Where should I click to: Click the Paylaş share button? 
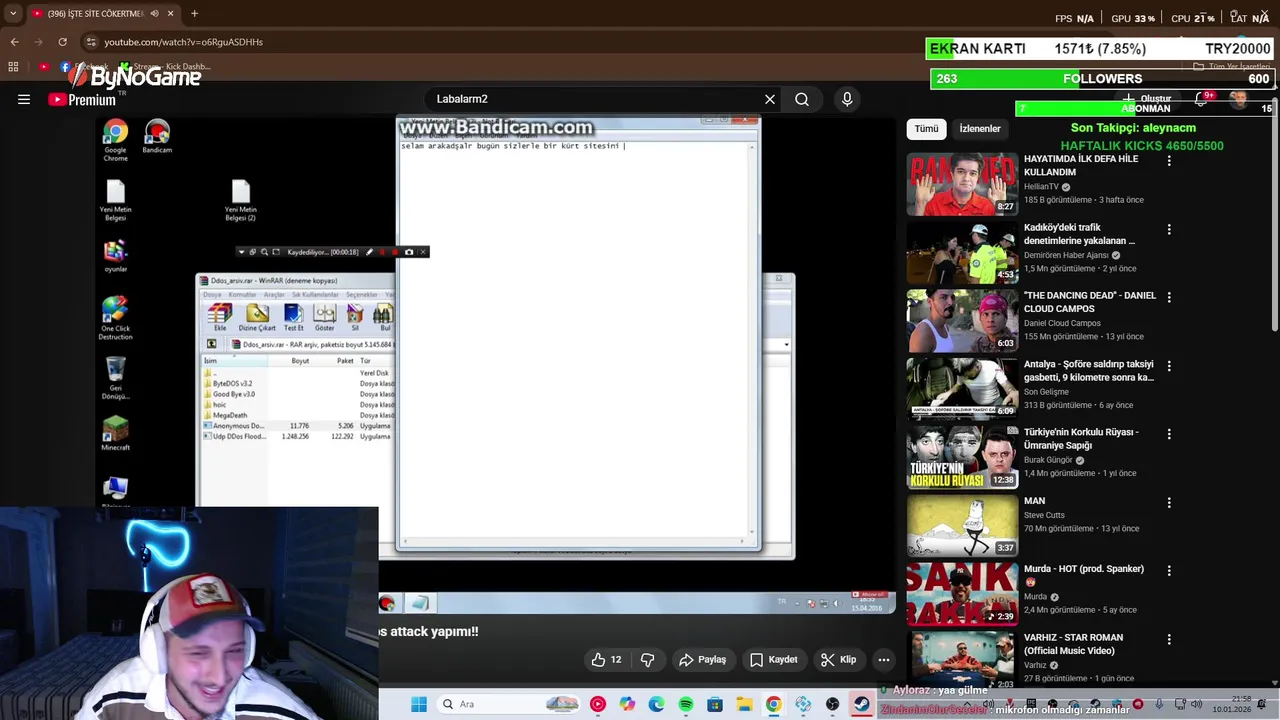pos(702,660)
